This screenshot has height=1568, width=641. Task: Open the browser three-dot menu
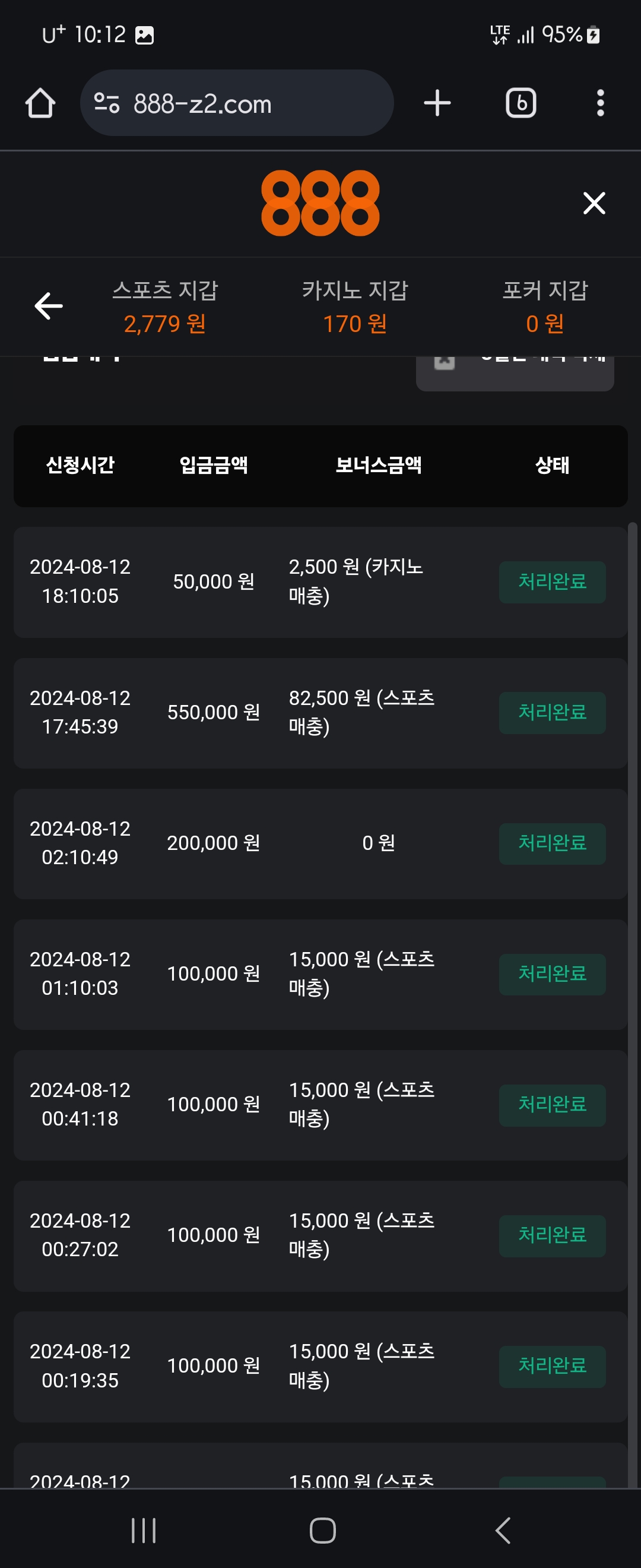[x=599, y=103]
